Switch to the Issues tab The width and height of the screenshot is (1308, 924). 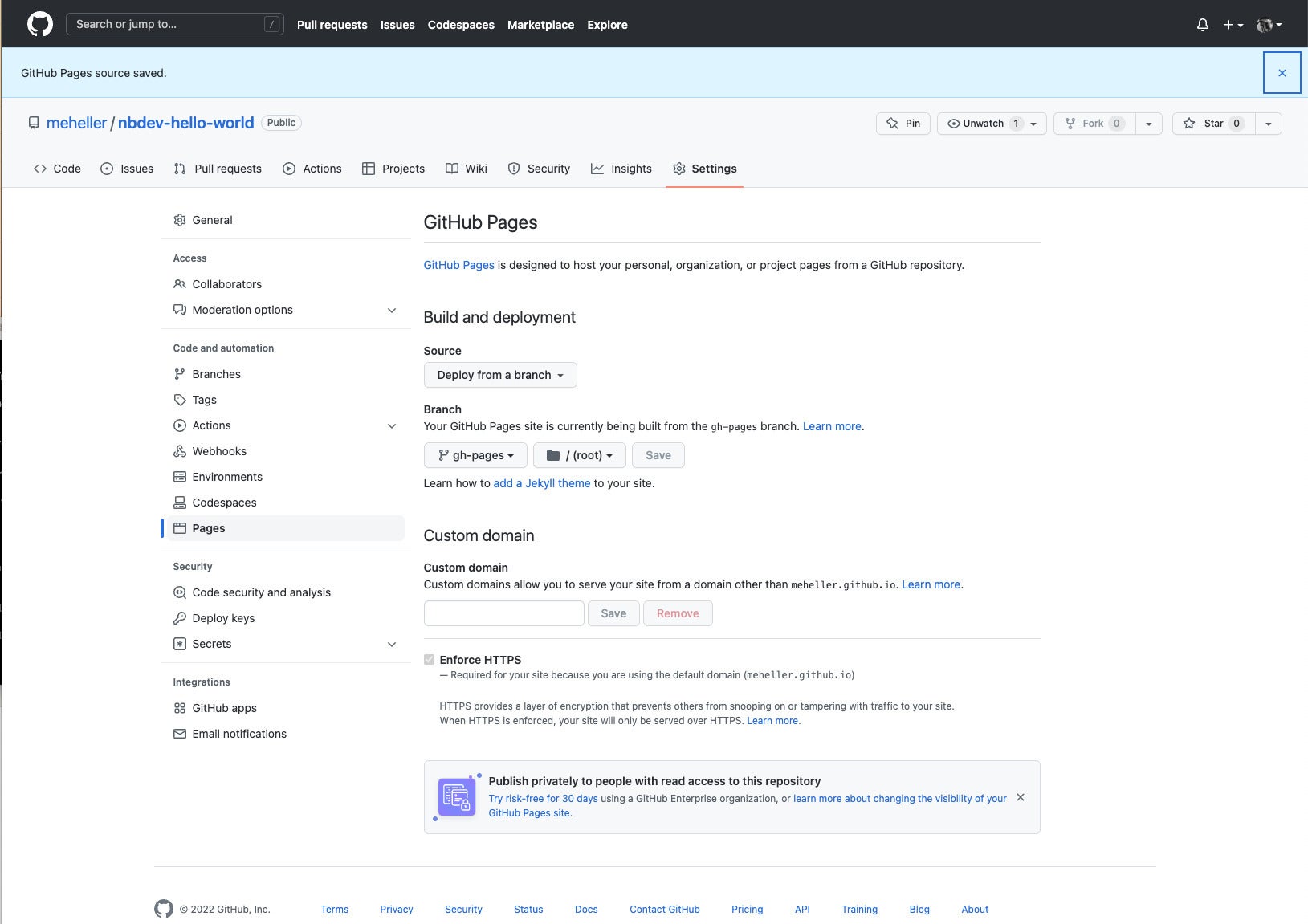click(127, 169)
